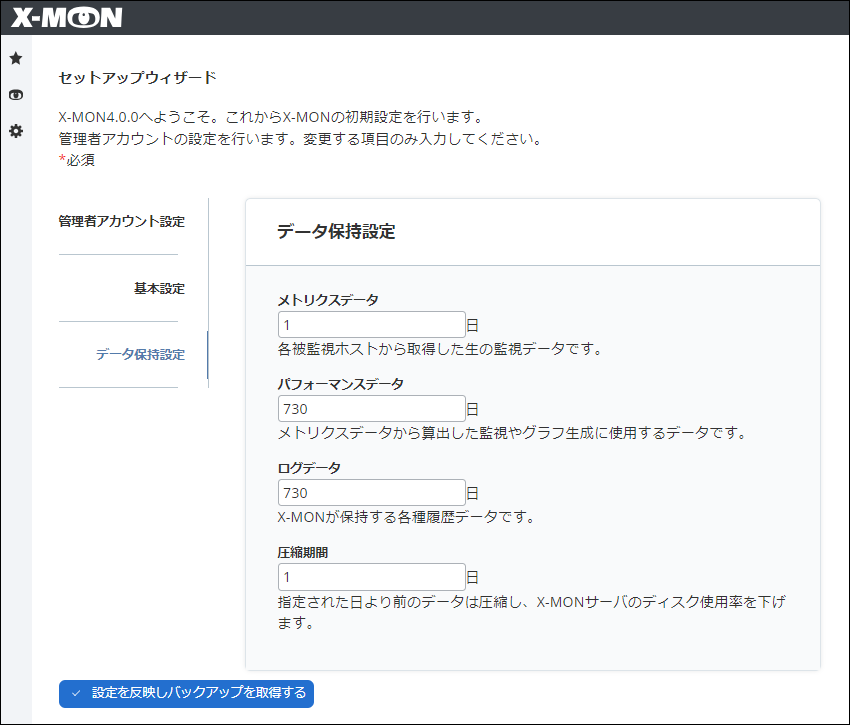This screenshot has height=725, width=850.
Task: Focus the パフォーマンスデータ input field
Action: tap(371, 408)
